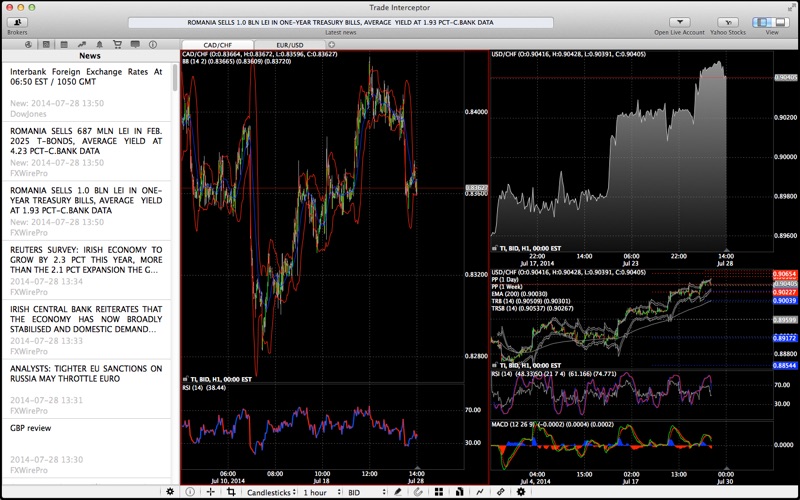This screenshot has width=800, height=500.
Task: Open the Yahoo Stocks button
Action: click(728, 22)
